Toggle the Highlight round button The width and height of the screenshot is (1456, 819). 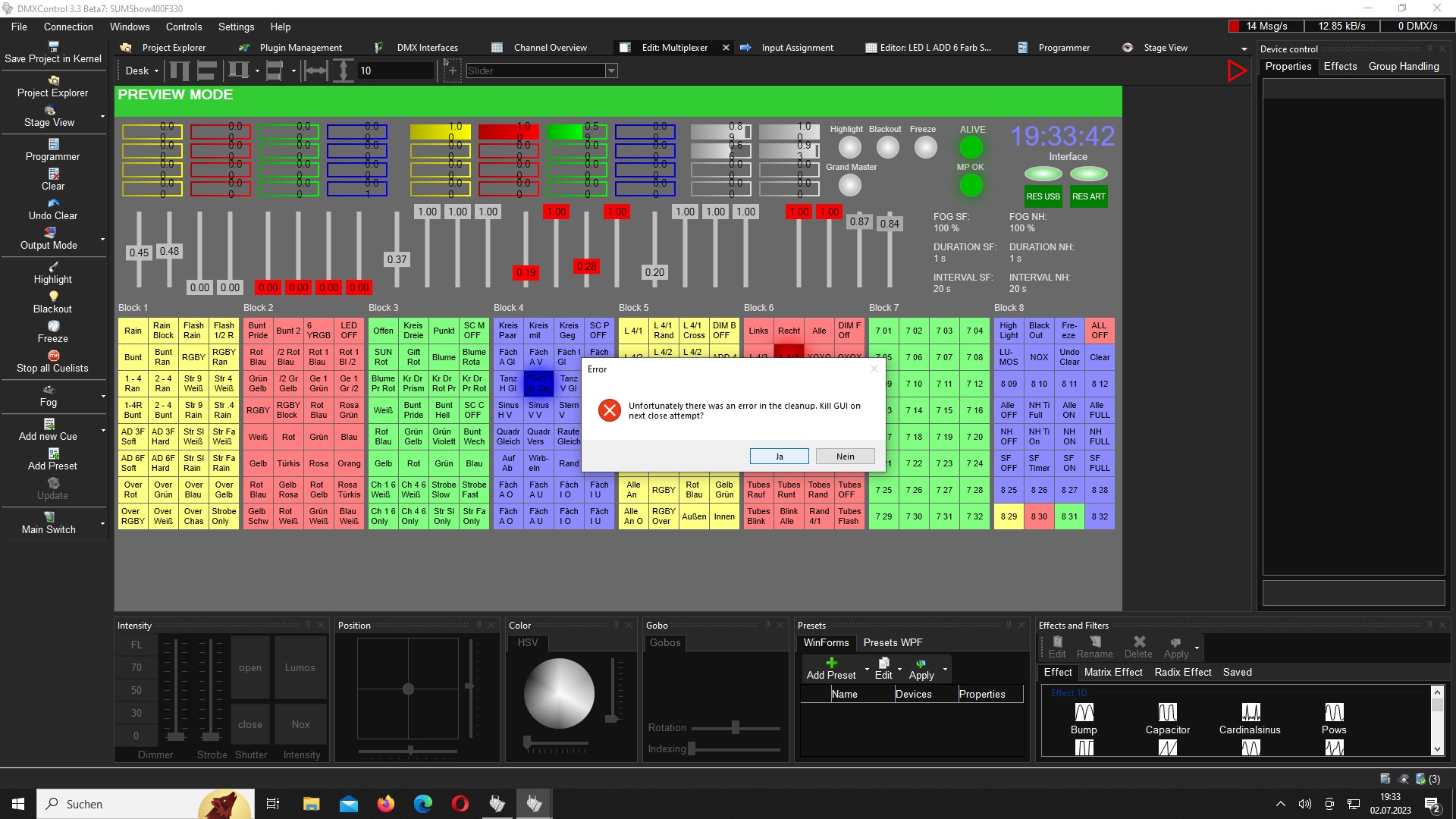click(x=849, y=147)
